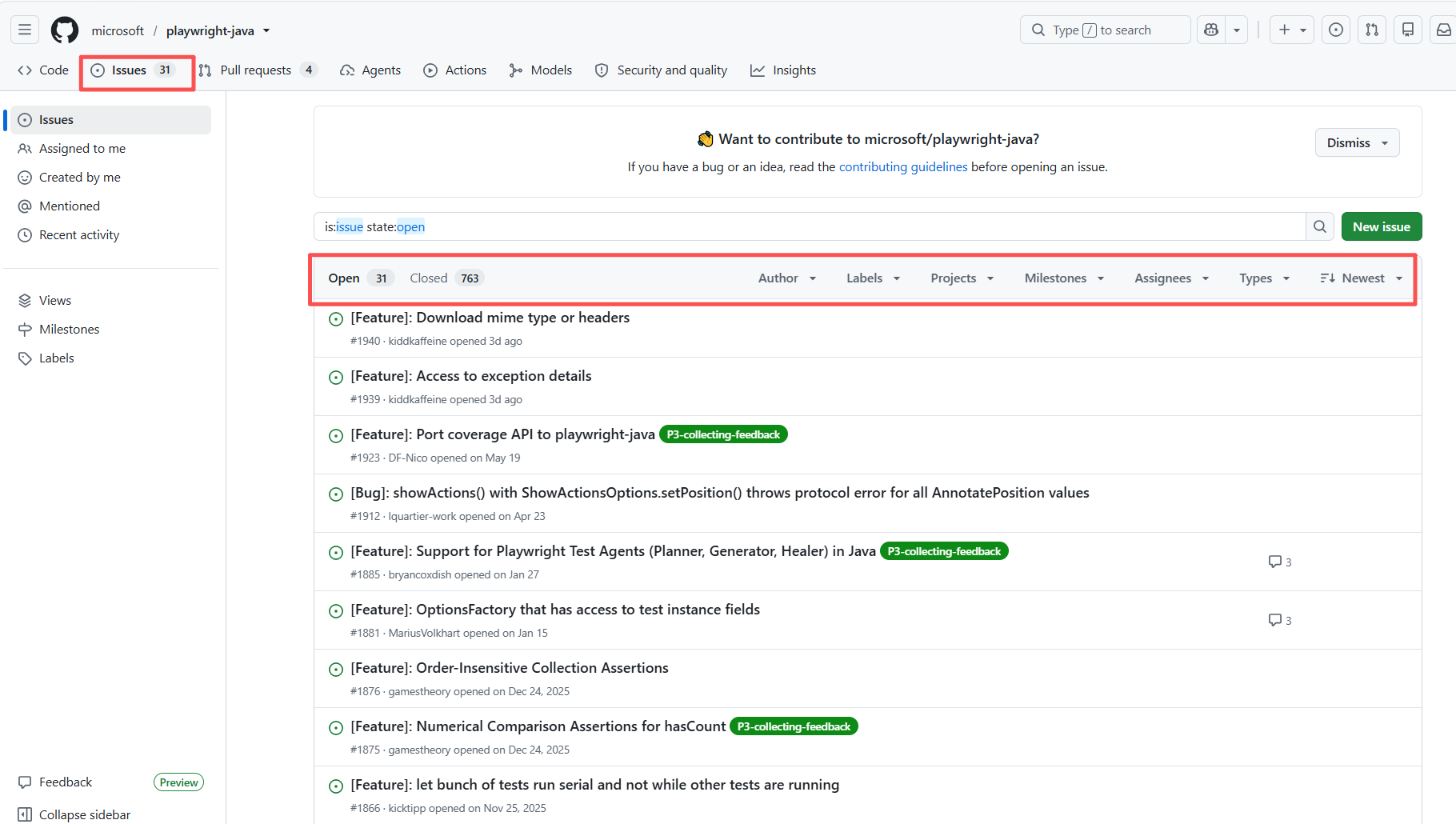This screenshot has height=824, width=1456.
Task: Click P3-collecting-feedback label on Port coverage issue
Action: pos(723,434)
